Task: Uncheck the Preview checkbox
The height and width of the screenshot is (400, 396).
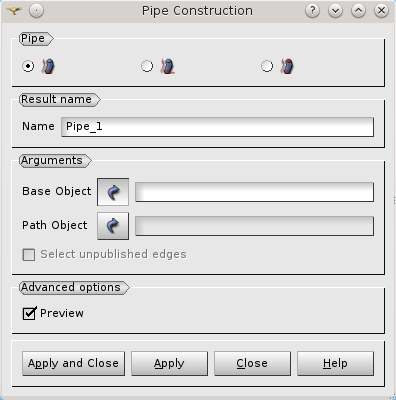Action: pos(29,313)
